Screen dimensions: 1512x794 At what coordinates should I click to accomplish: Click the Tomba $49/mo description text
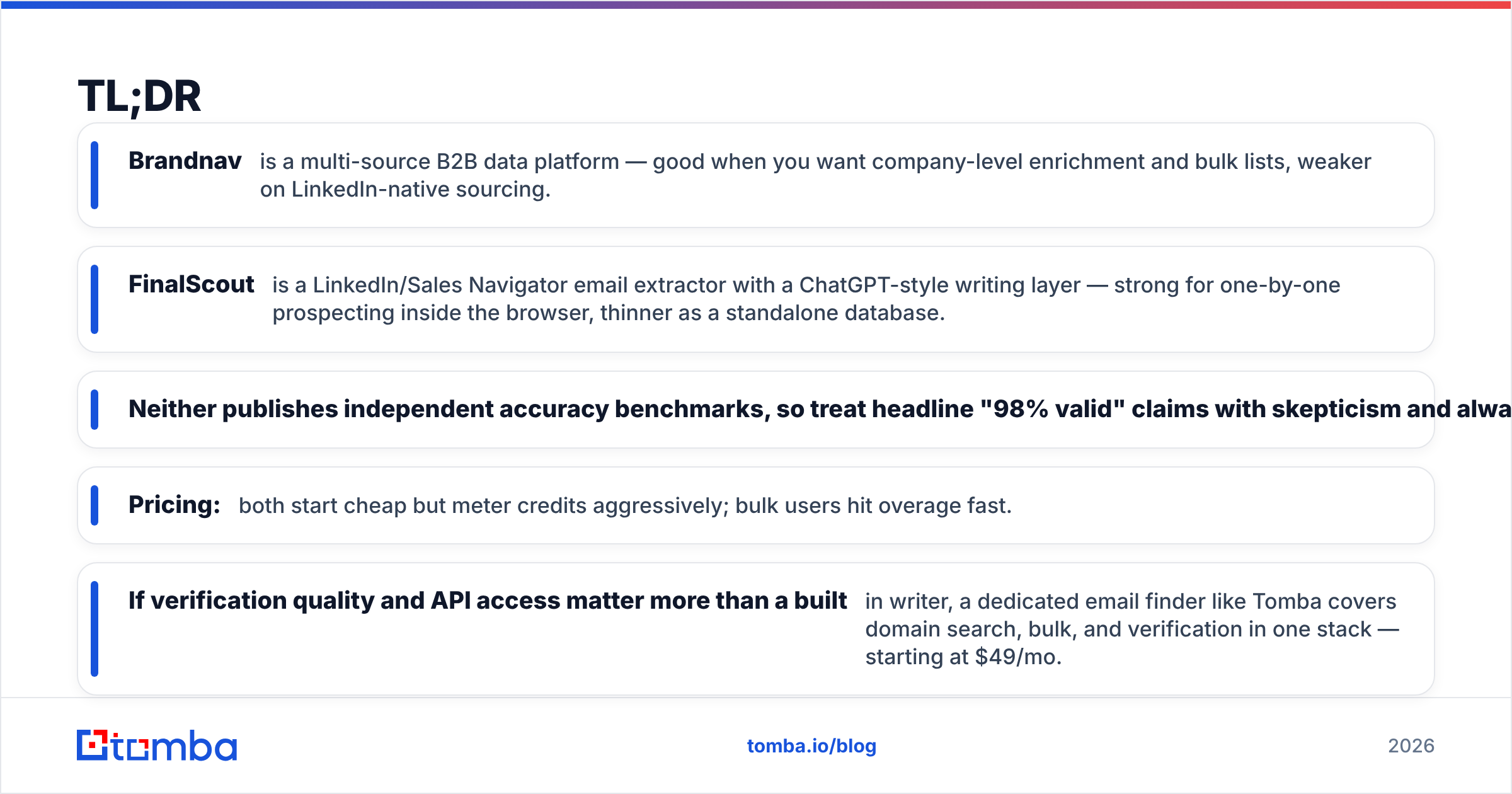(x=1131, y=629)
